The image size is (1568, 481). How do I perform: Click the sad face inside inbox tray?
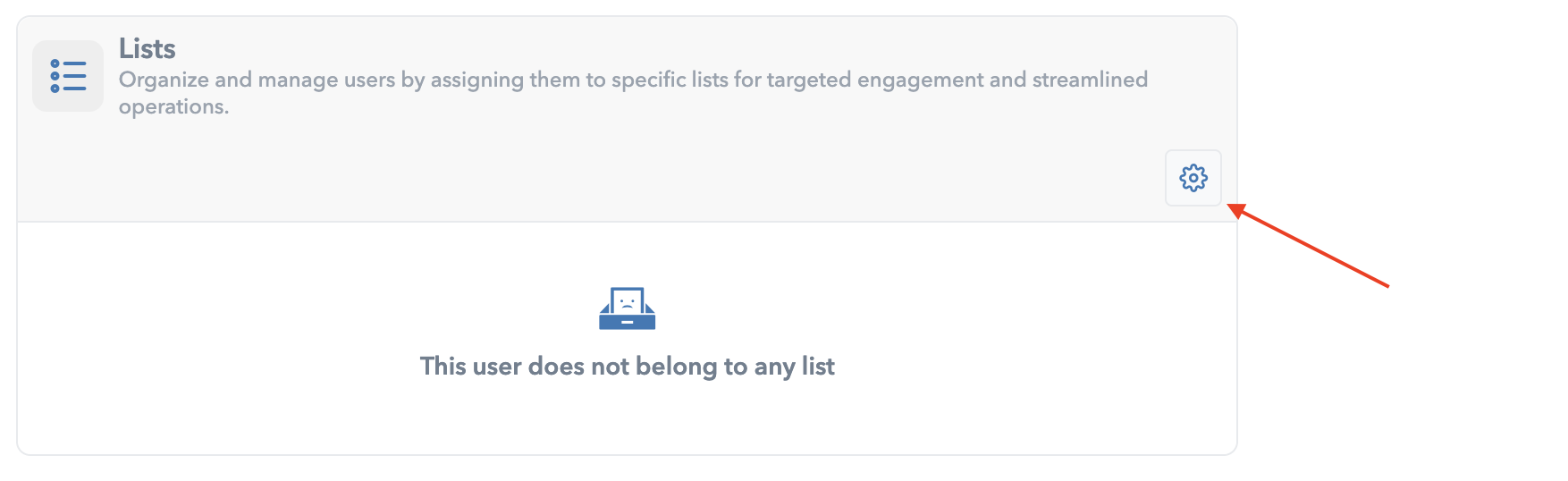(628, 300)
